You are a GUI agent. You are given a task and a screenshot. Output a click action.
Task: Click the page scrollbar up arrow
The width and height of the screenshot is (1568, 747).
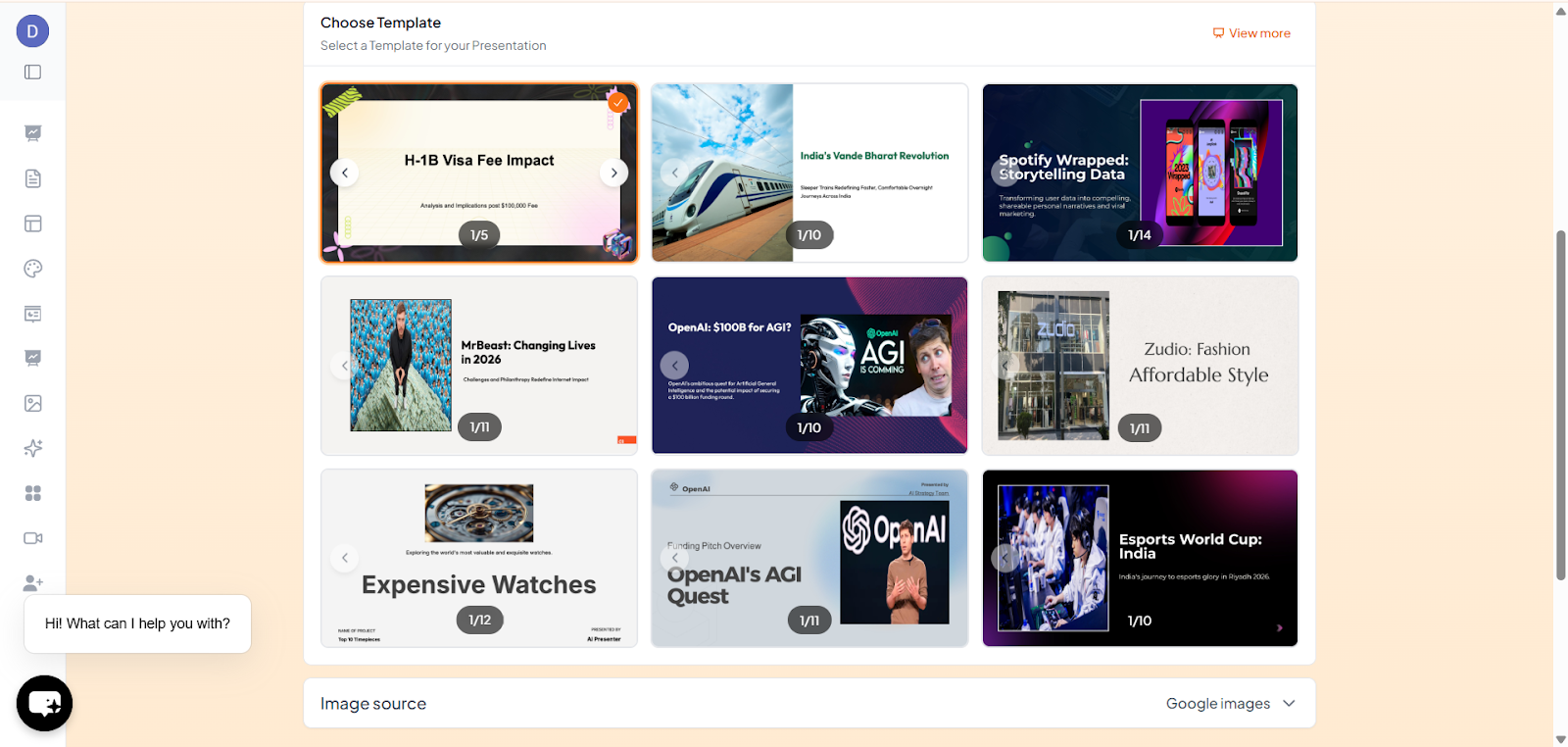[x=1560, y=11]
